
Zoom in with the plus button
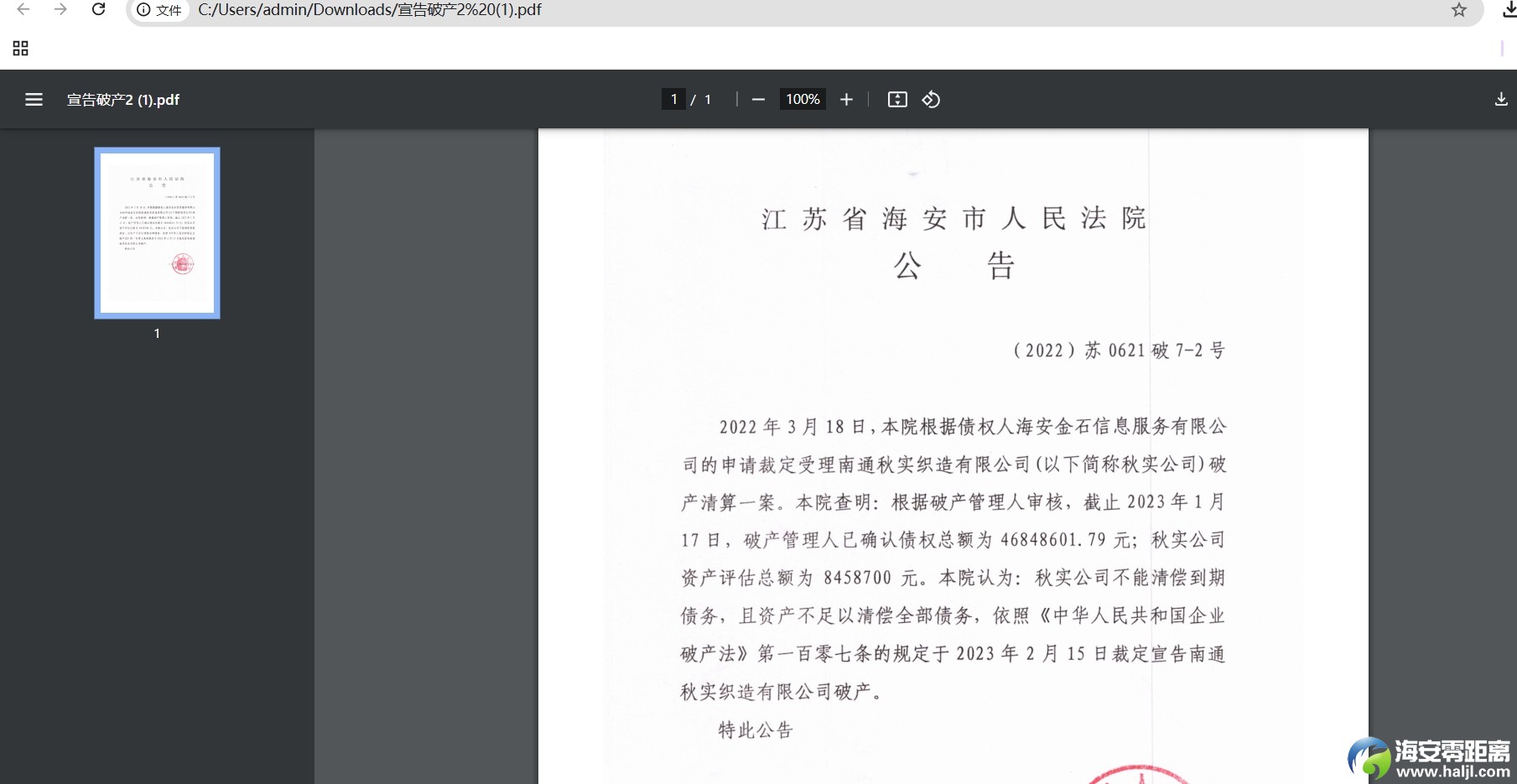(846, 100)
